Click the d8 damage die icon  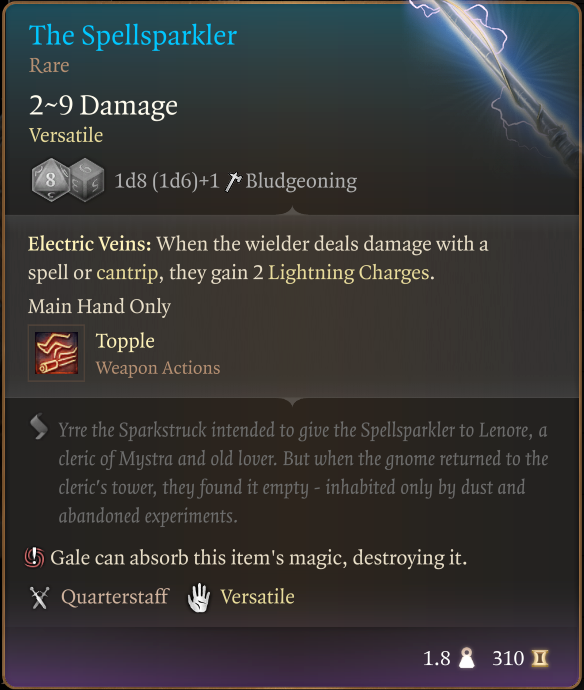[x=50, y=180]
